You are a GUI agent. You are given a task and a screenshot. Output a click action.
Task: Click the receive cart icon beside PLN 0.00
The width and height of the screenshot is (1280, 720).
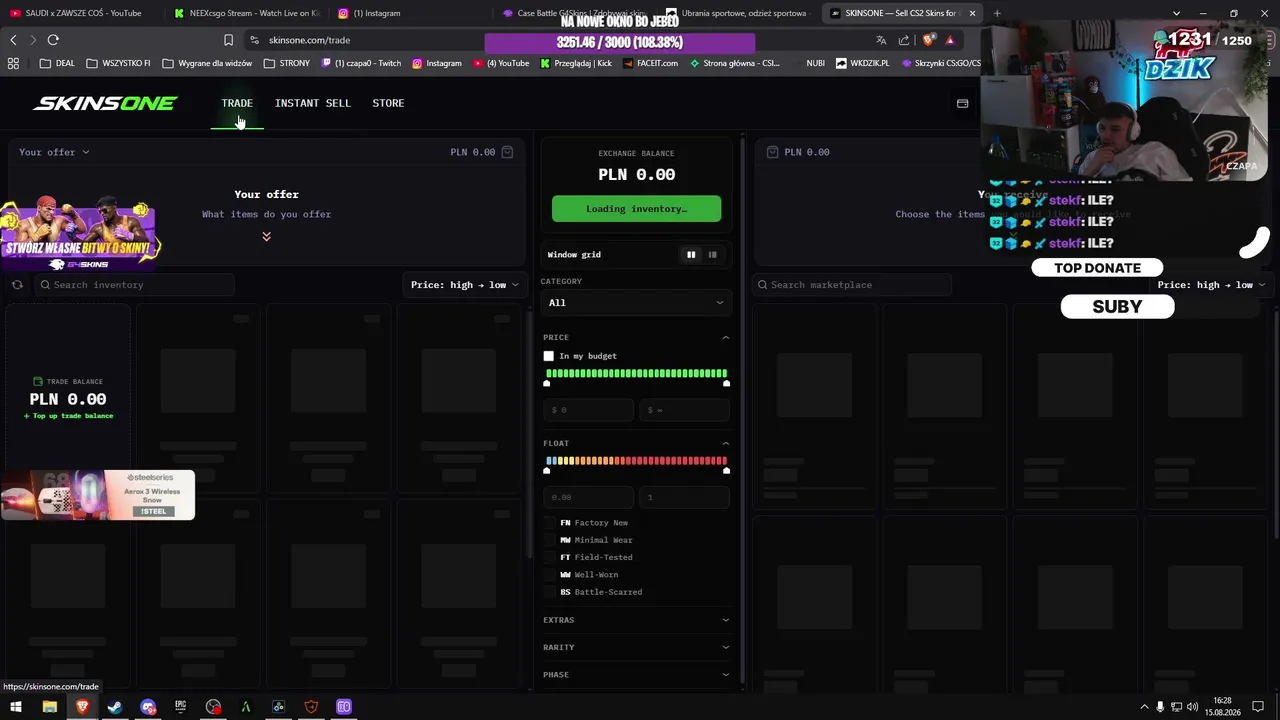[772, 152]
